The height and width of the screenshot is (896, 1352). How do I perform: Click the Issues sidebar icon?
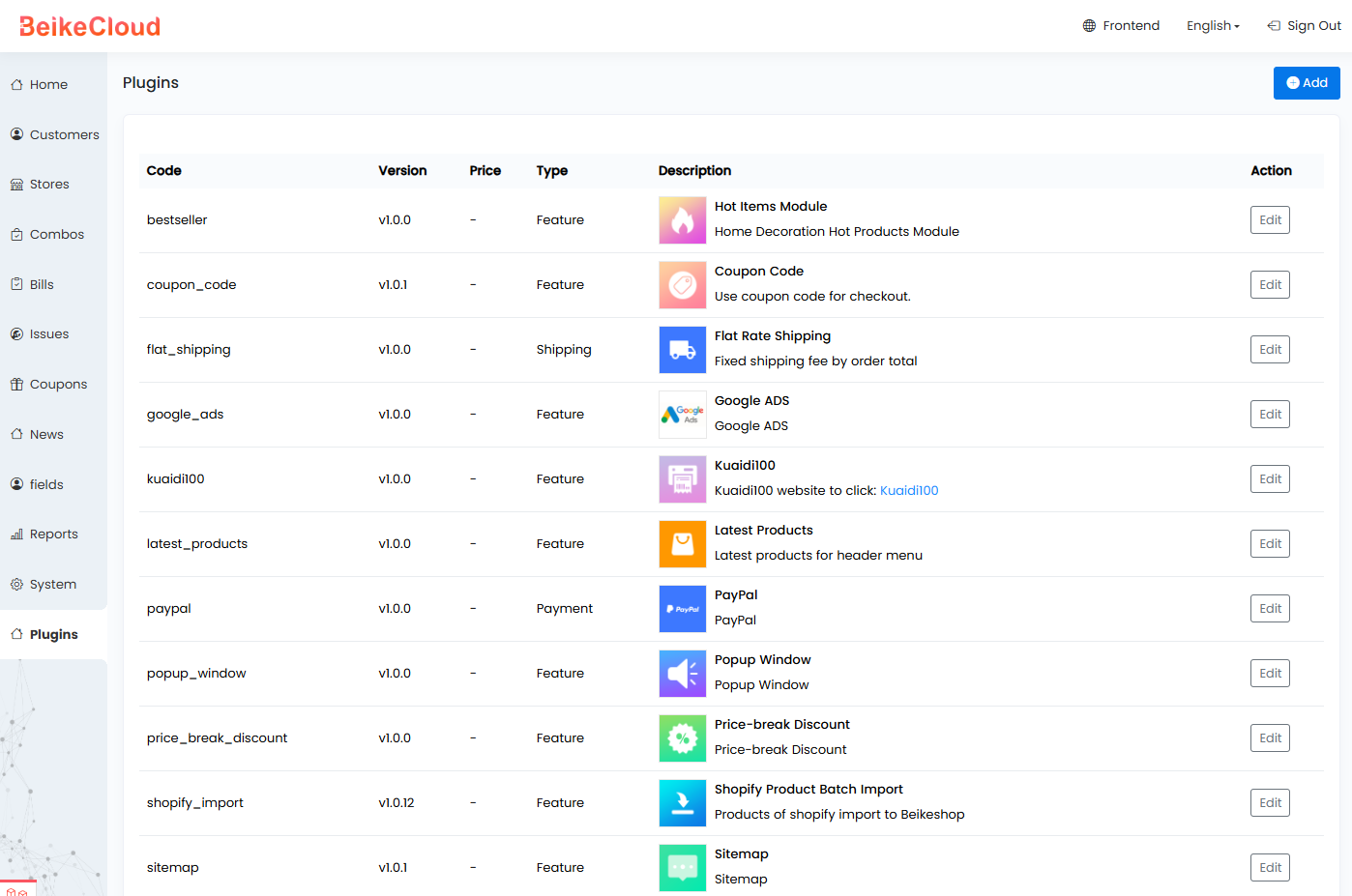16,333
